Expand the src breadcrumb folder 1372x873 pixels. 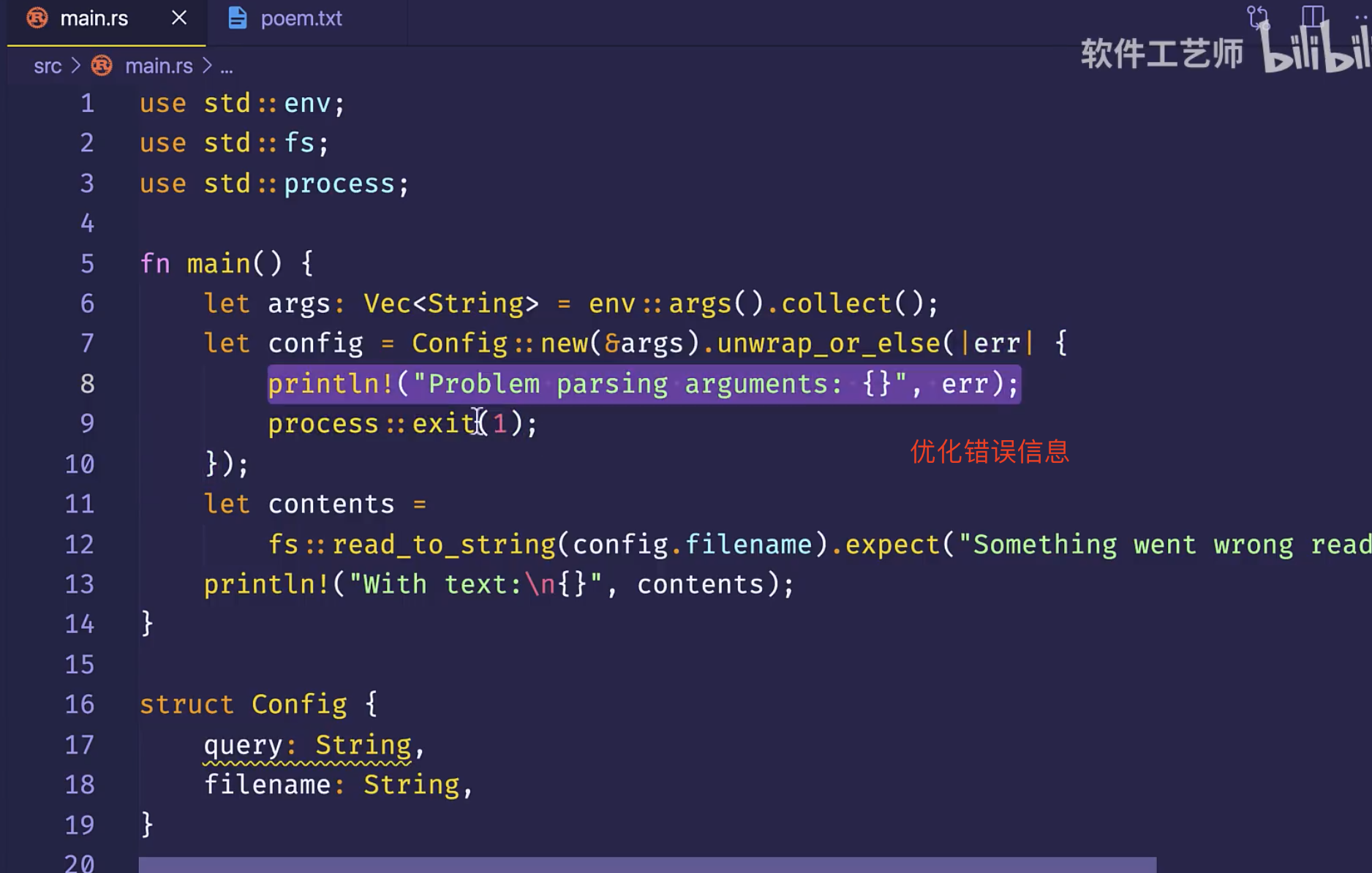coord(48,66)
